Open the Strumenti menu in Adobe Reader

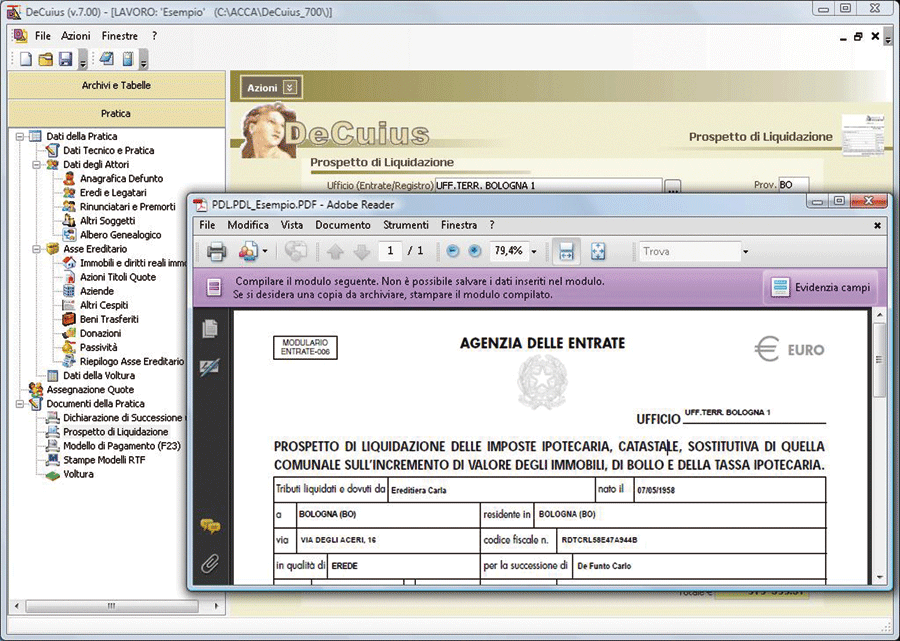pos(406,225)
